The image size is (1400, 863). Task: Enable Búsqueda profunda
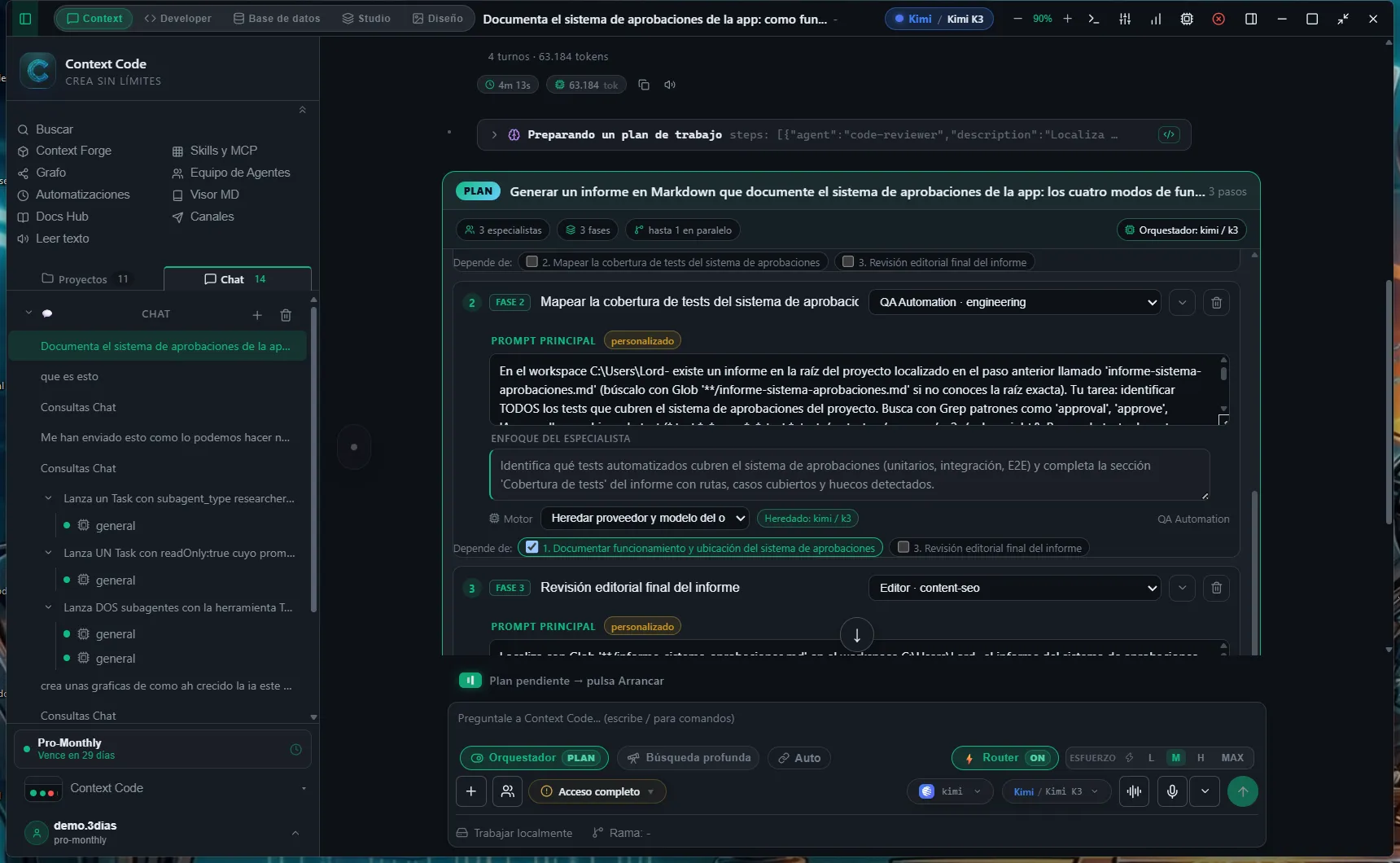(x=689, y=758)
